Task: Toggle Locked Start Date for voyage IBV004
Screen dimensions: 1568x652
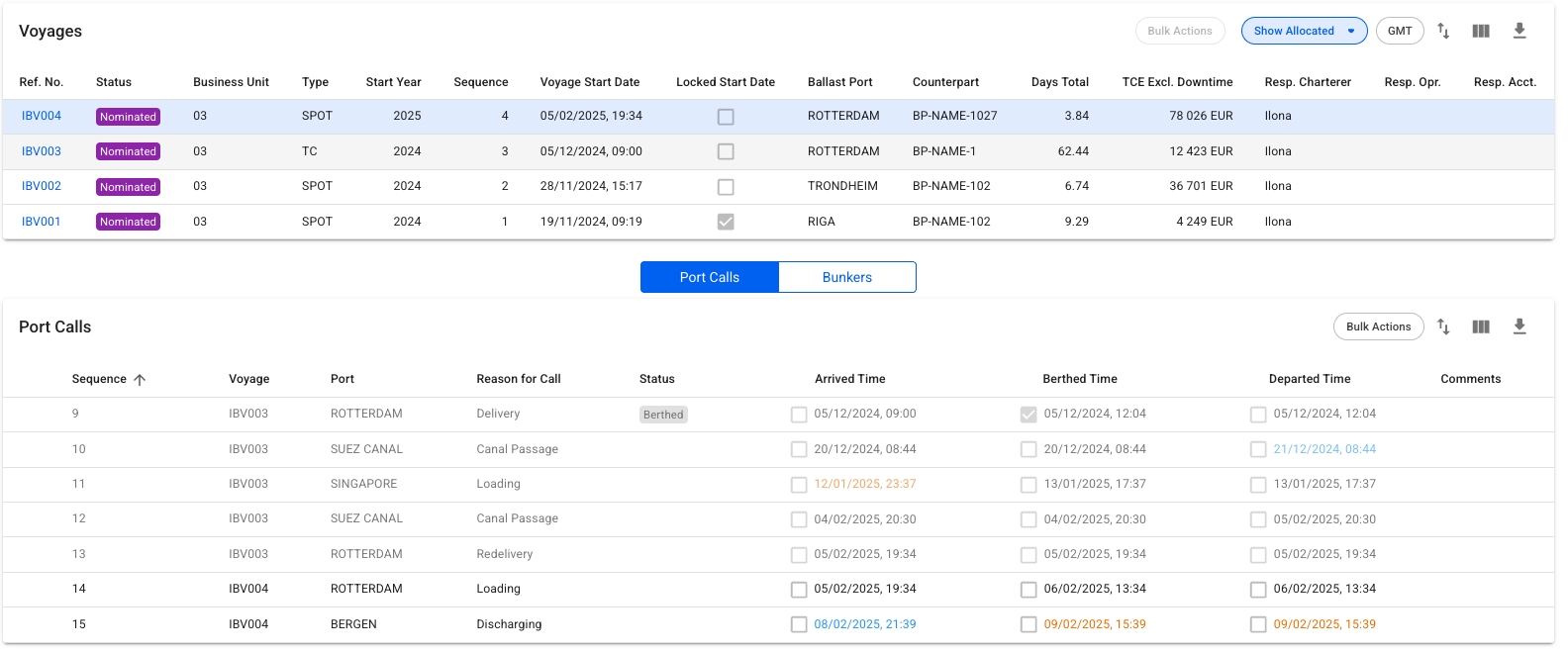Action: pos(726,117)
